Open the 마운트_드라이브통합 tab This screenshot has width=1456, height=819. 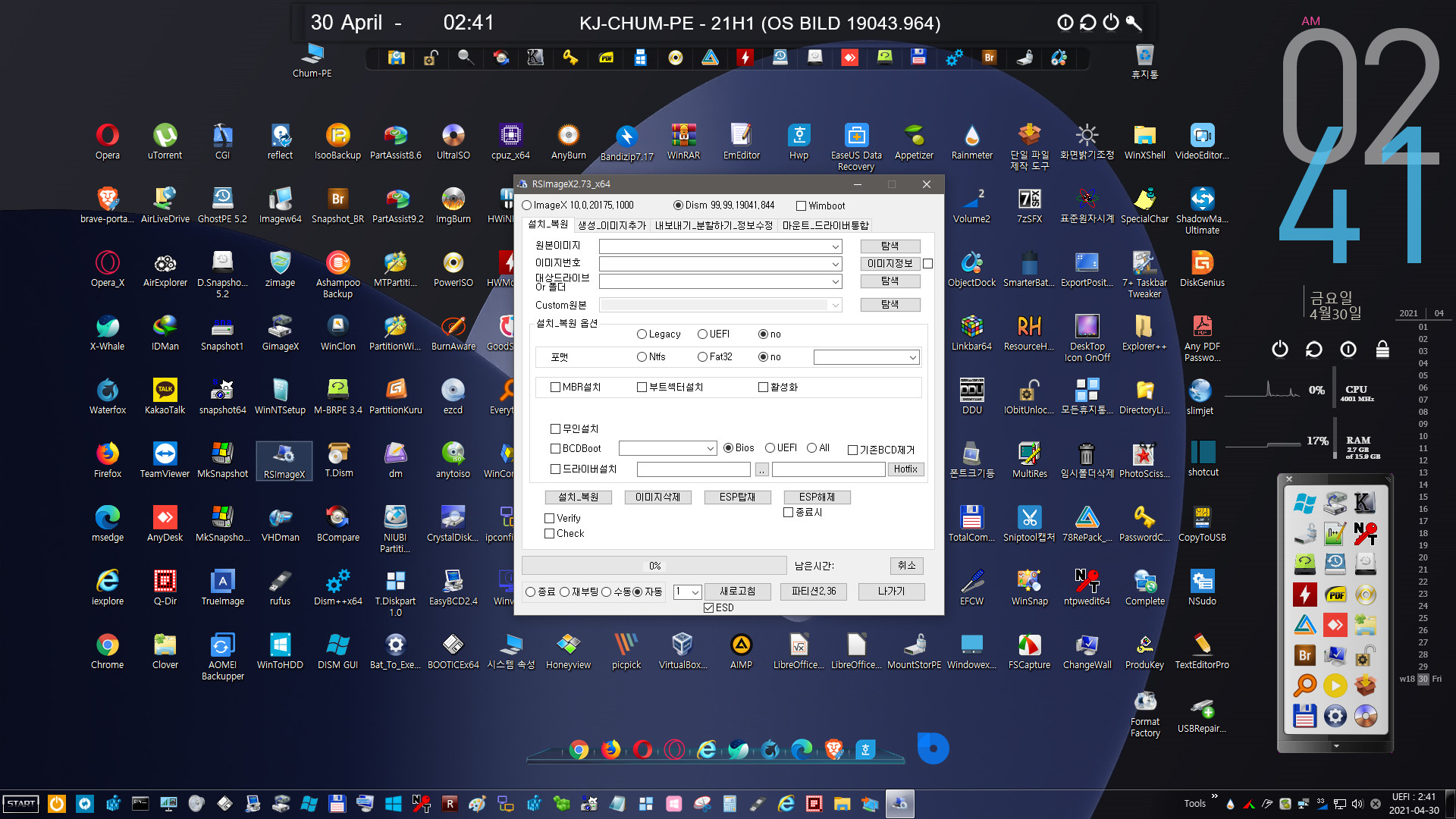pos(825,225)
